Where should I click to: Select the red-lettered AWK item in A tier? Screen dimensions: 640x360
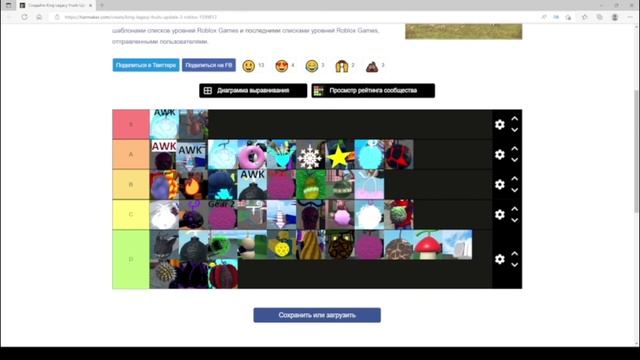coord(164,154)
